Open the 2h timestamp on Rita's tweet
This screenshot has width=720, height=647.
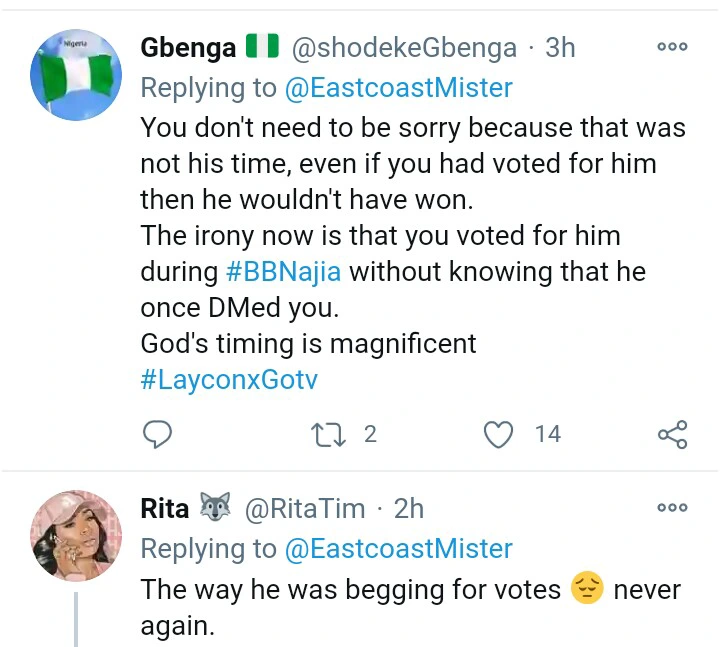coord(410,509)
